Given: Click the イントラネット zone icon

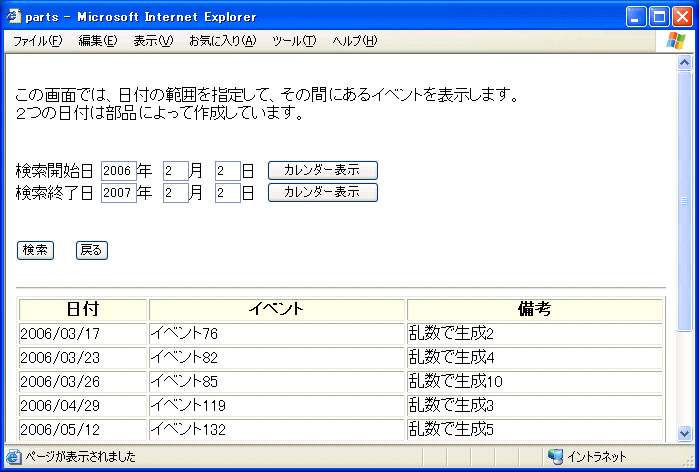Looking at the screenshot, I should 555,456.
